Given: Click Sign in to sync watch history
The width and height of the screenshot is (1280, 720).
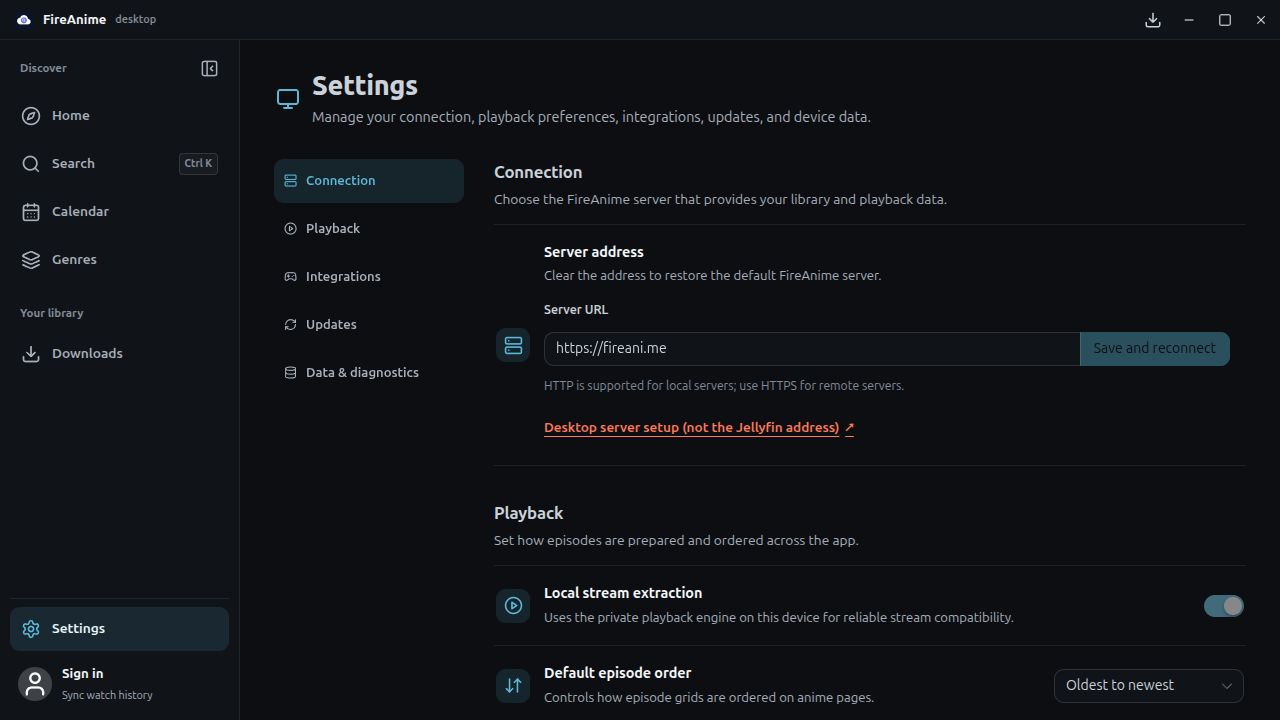Looking at the screenshot, I should [119, 684].
